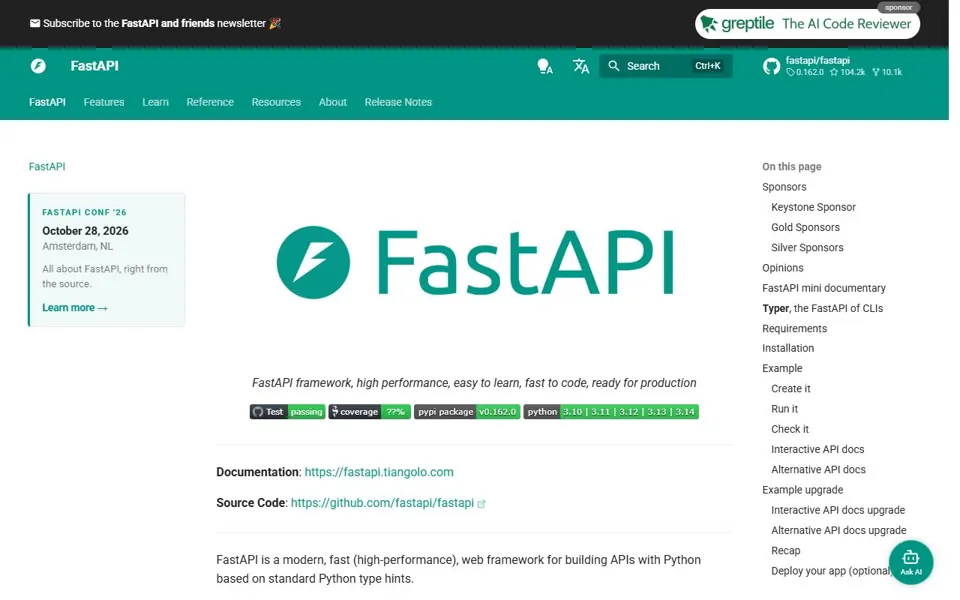Screen dimensions: 960x600
Task: Click the Test passing badge
Action: coord(287,411)
